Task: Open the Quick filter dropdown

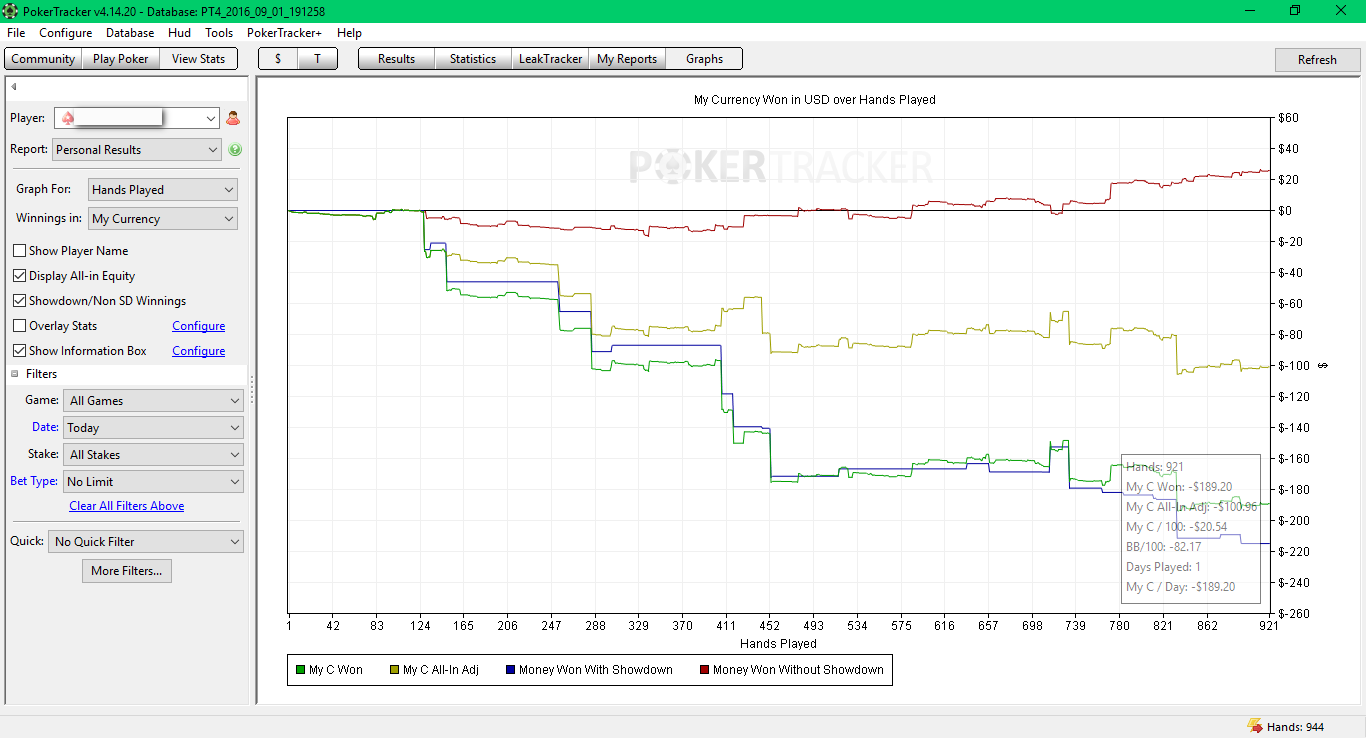Action: click(146, 542)
